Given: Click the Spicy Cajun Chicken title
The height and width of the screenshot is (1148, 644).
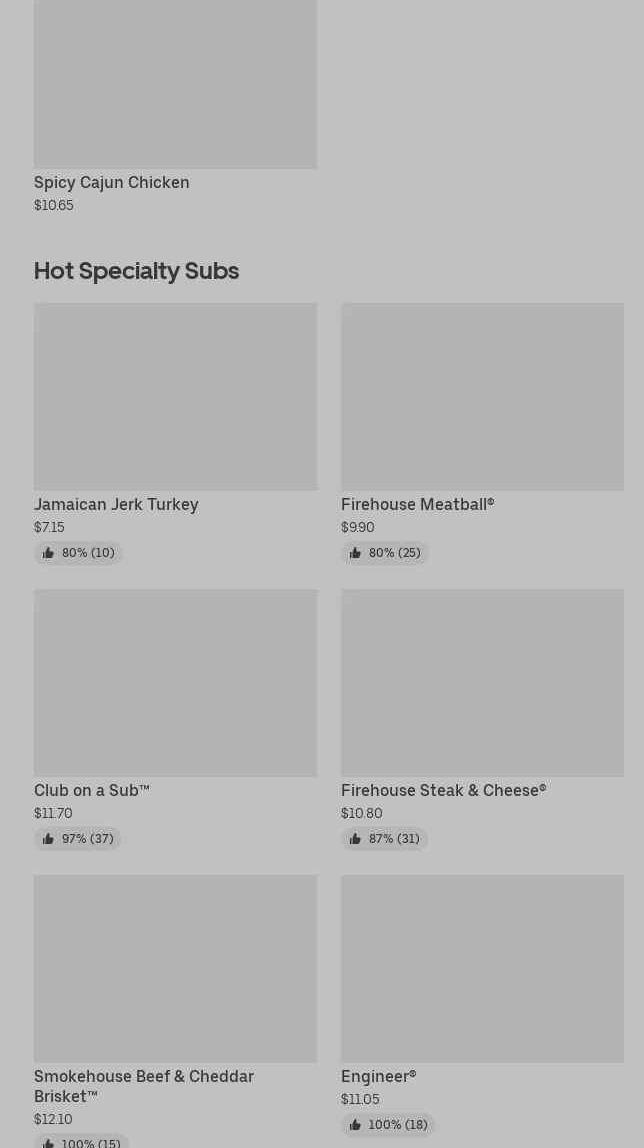Looking at the screenshot, I should point(111,183).
